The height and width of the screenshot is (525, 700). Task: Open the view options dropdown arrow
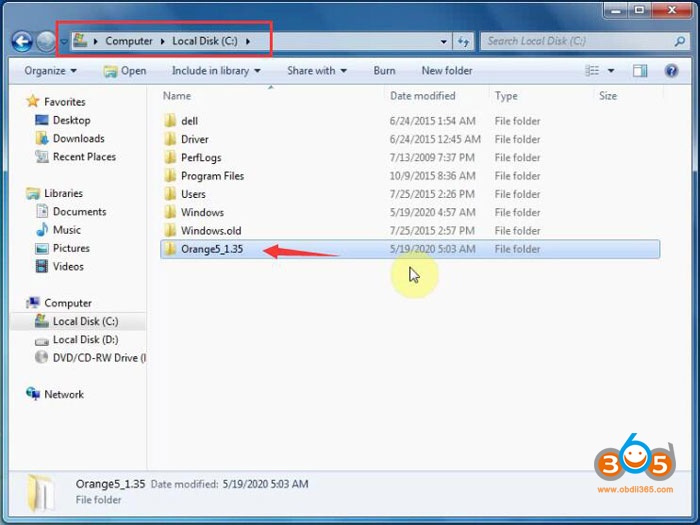pos(611,71)
